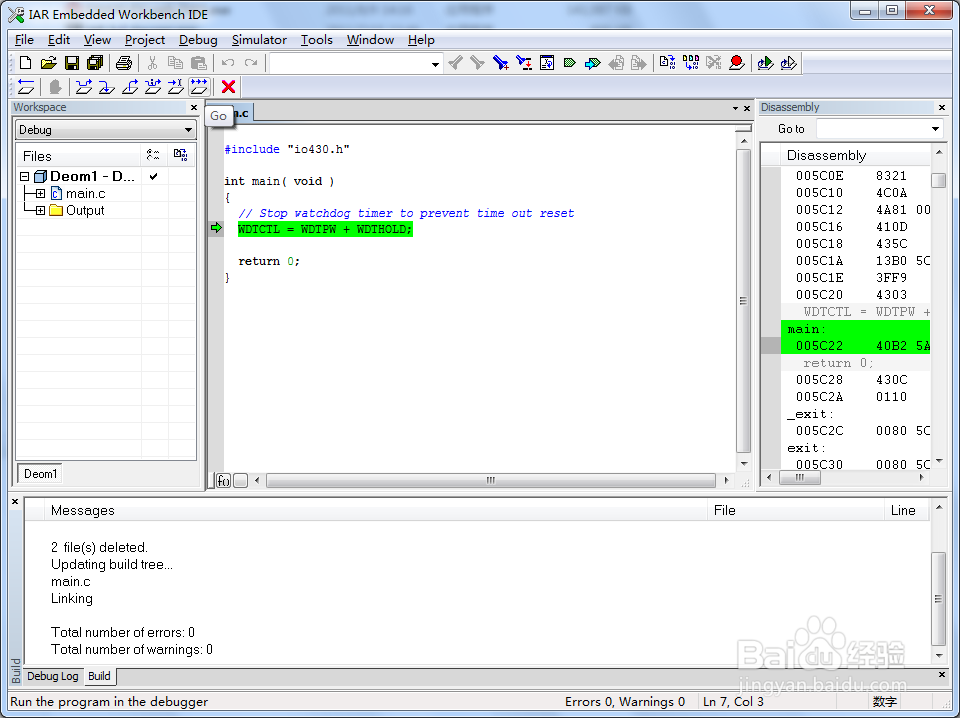This screenshot has height=718, width=960.
Task: Click the quick search input field in toolbar
Action: (349, 63)
